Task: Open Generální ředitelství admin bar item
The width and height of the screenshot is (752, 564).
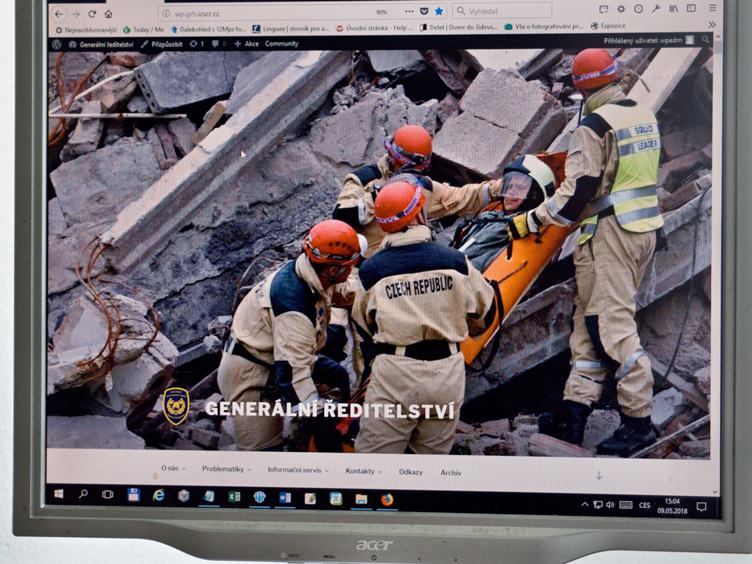Action: (x=101, y=45)
